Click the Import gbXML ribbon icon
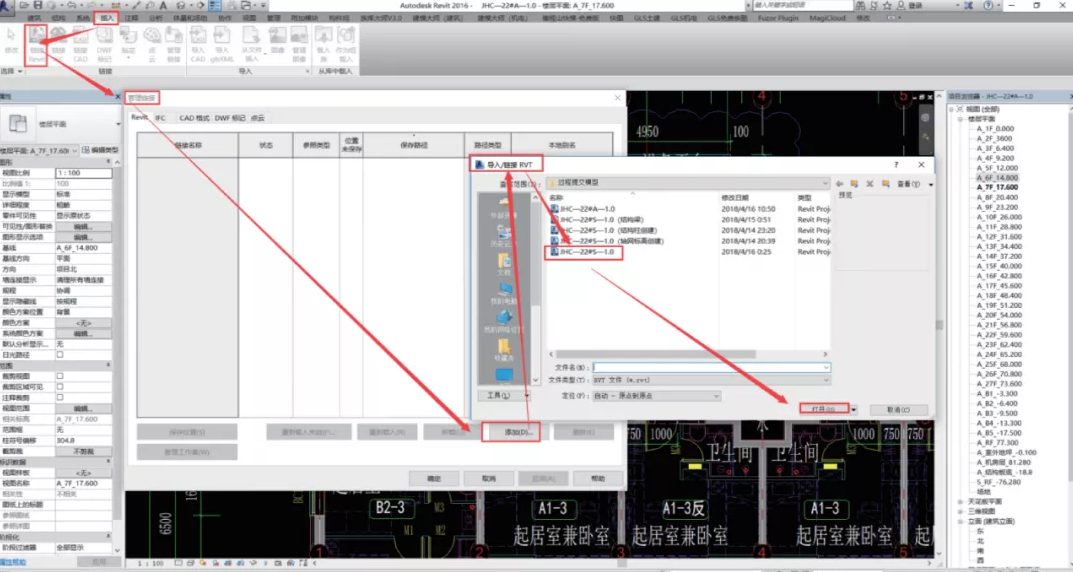This screenshot has width=1073, height=572. 222,42
